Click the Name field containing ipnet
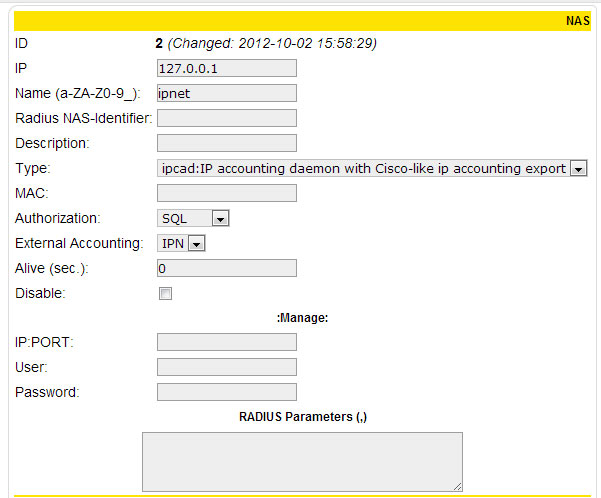 click(x=227, y=93)
